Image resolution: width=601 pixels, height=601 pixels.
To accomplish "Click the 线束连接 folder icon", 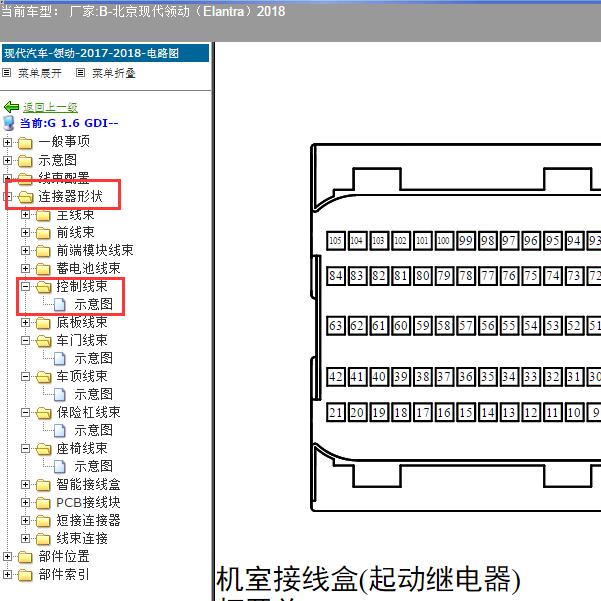I will pyautogui.click(x=43, y=539).
